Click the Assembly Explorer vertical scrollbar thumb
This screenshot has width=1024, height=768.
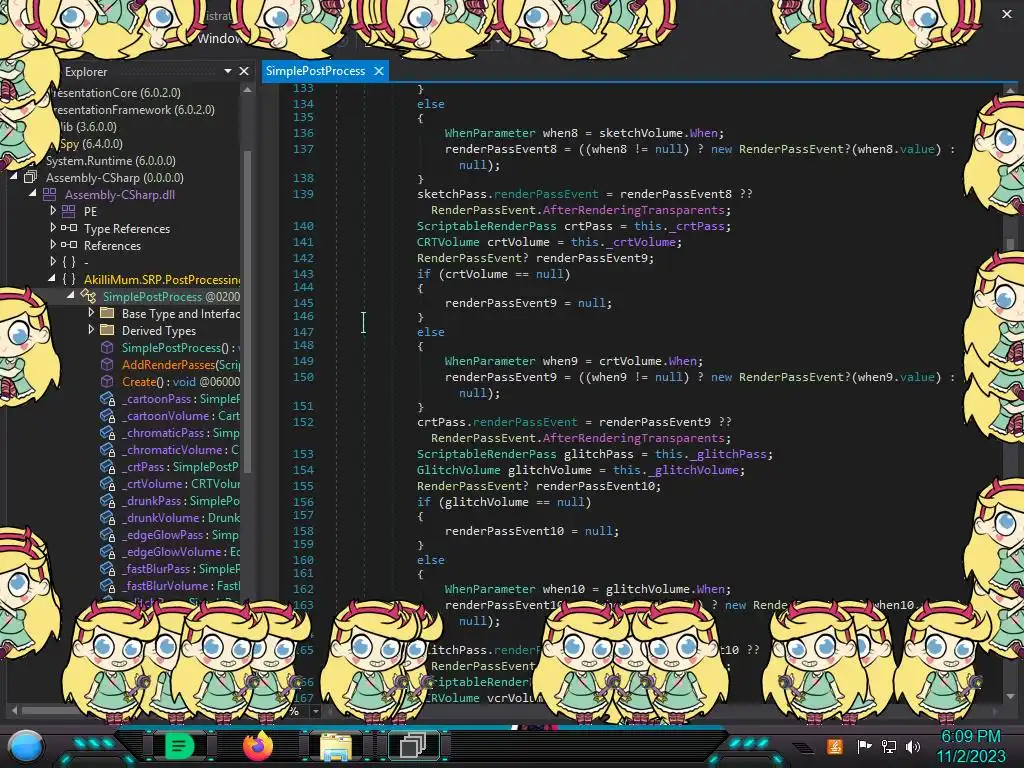coord(248,311)
